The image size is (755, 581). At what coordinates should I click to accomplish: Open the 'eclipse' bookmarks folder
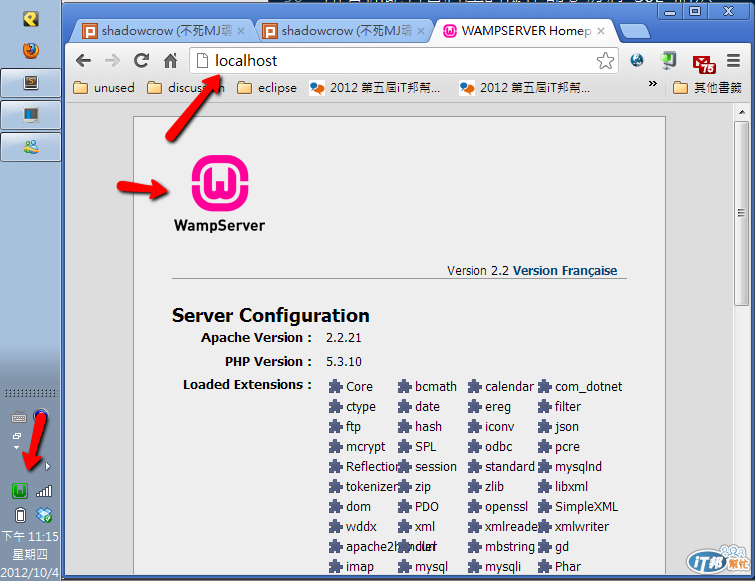pos(267,88)
